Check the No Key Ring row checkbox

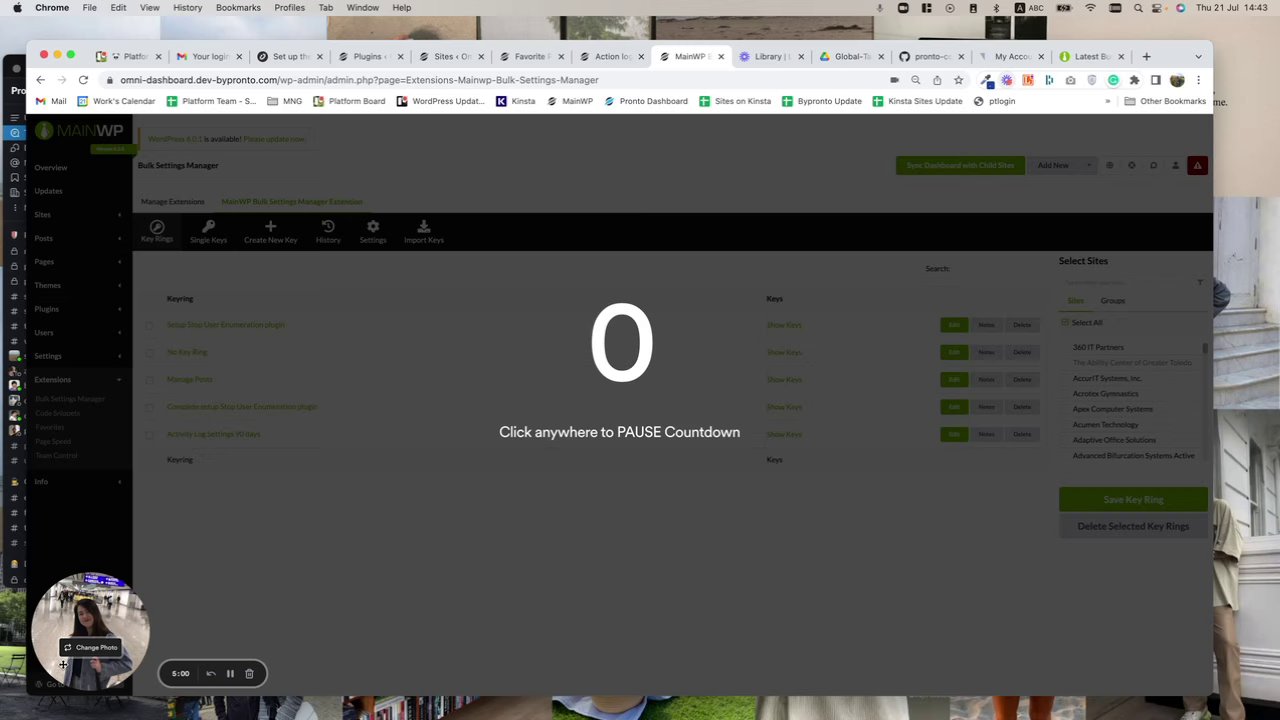(150, 352)
